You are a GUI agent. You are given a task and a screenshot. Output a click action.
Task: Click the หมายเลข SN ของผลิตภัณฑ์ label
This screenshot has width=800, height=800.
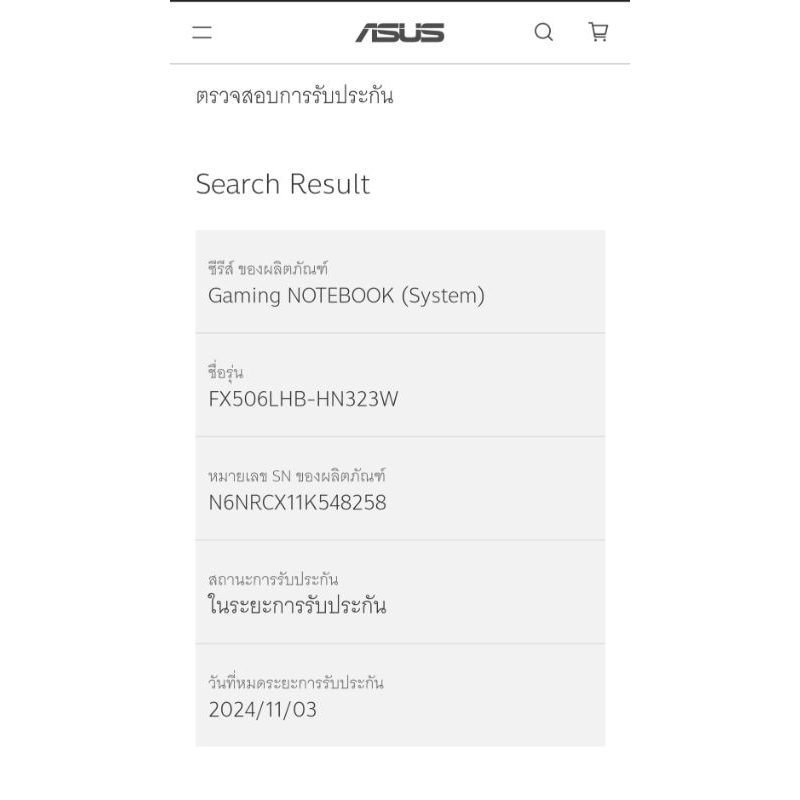tap(297, 476)
